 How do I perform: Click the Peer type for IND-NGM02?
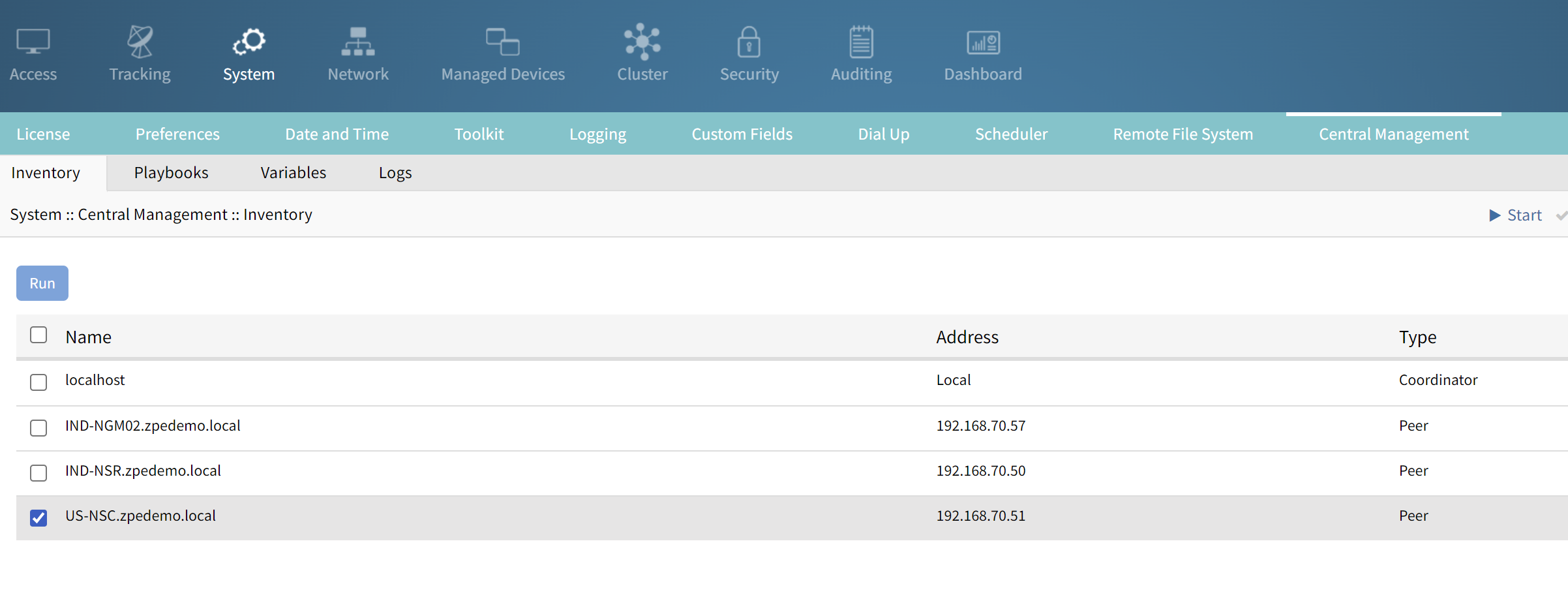[1413, 425]
